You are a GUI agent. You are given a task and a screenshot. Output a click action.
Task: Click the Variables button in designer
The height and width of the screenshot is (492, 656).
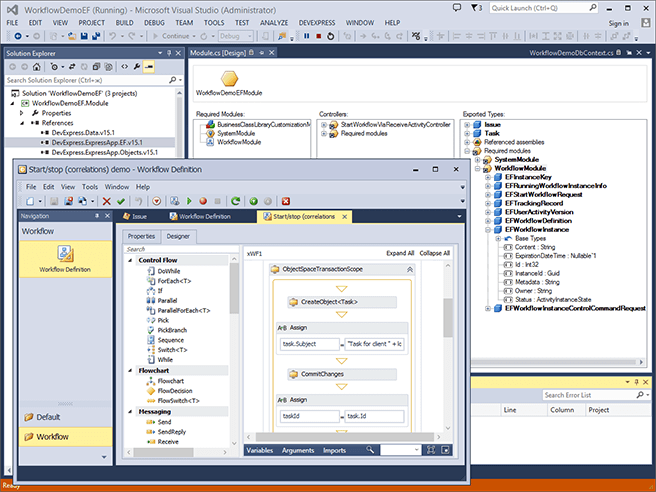pos(260,451)
